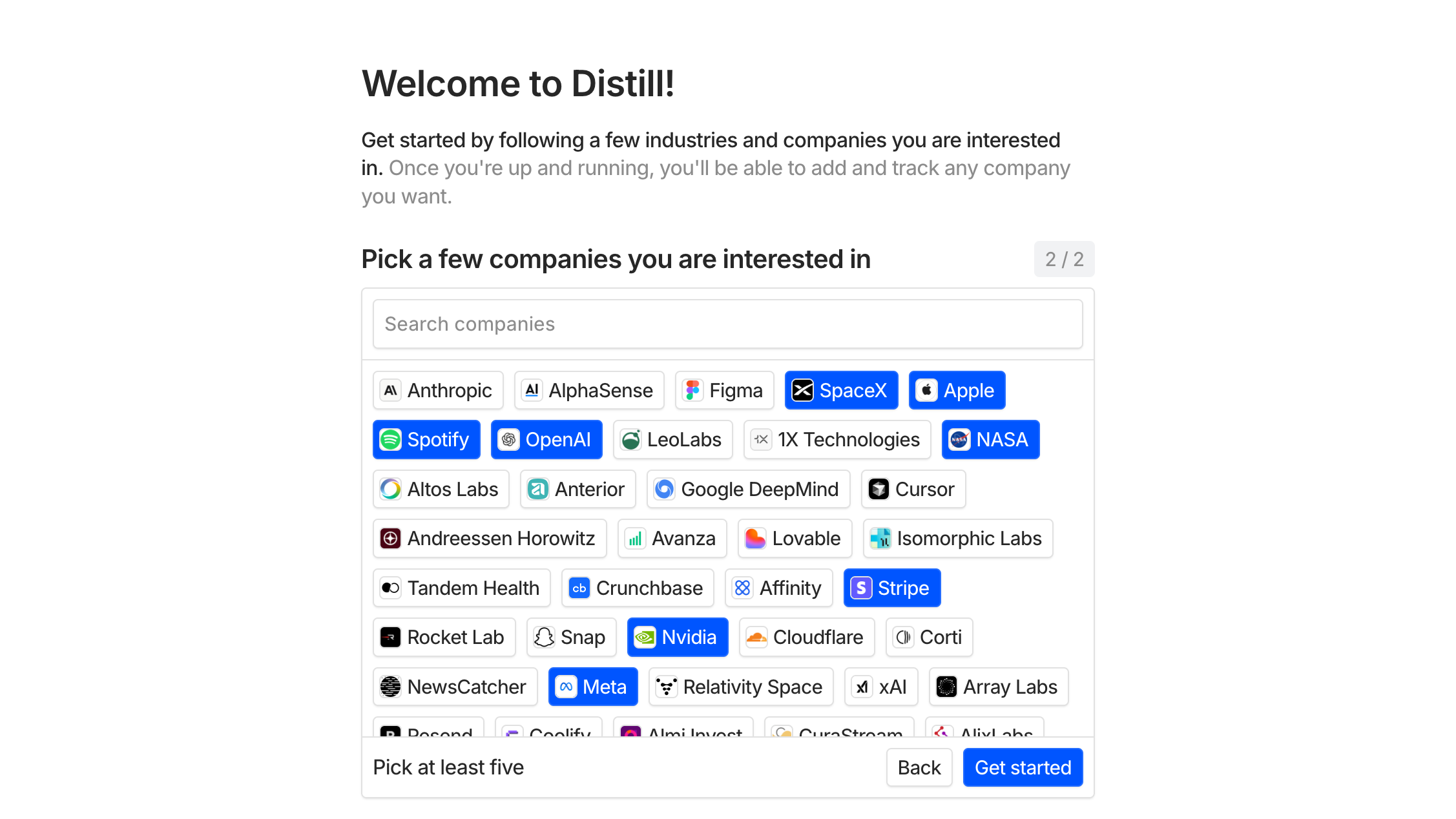This screenshot has height=819, width=1456.
Task: Deselect the Meta company chip
Action: click(x=592, y=687)
